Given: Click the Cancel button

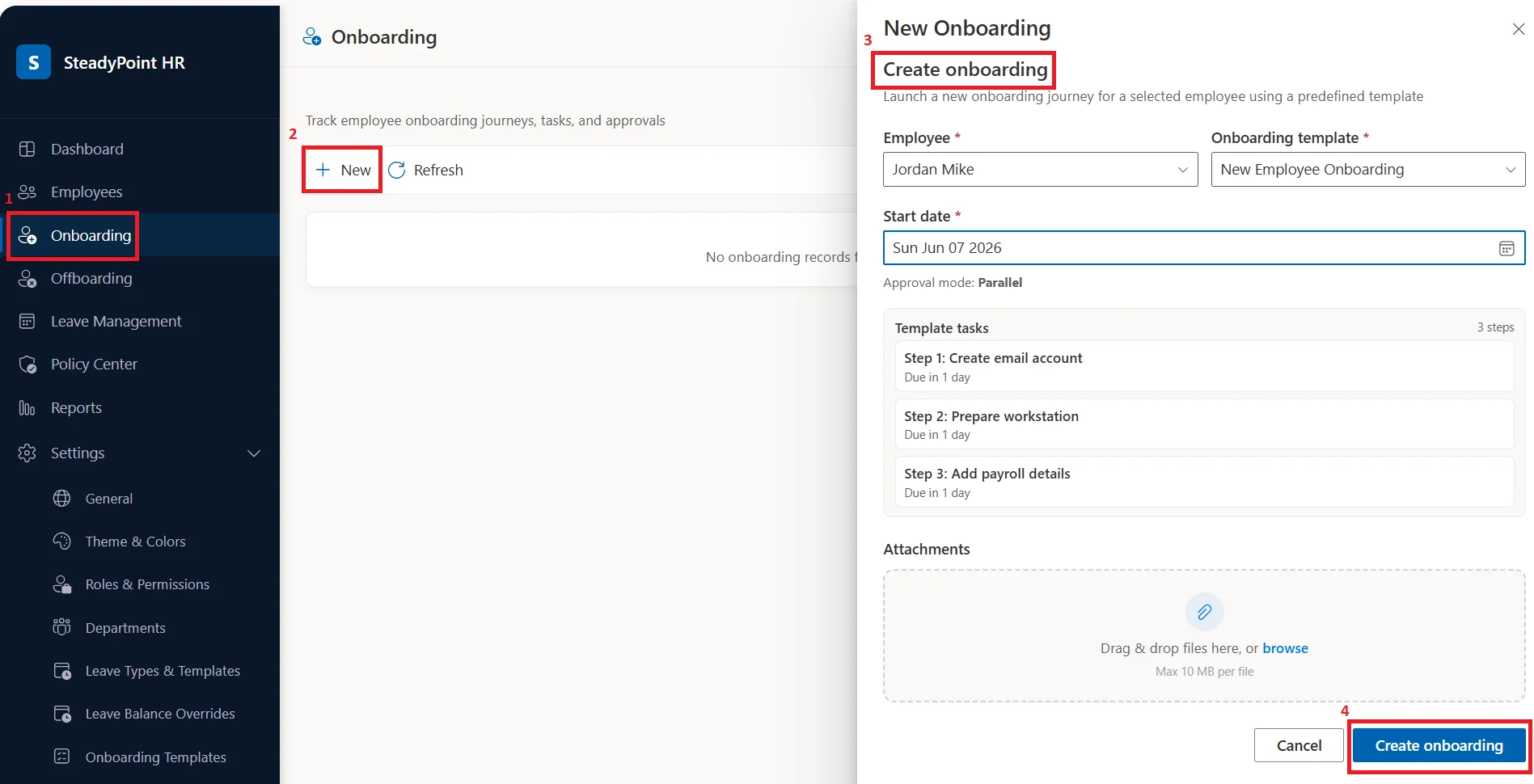Looking at the screenshot, I should 1299,745.
